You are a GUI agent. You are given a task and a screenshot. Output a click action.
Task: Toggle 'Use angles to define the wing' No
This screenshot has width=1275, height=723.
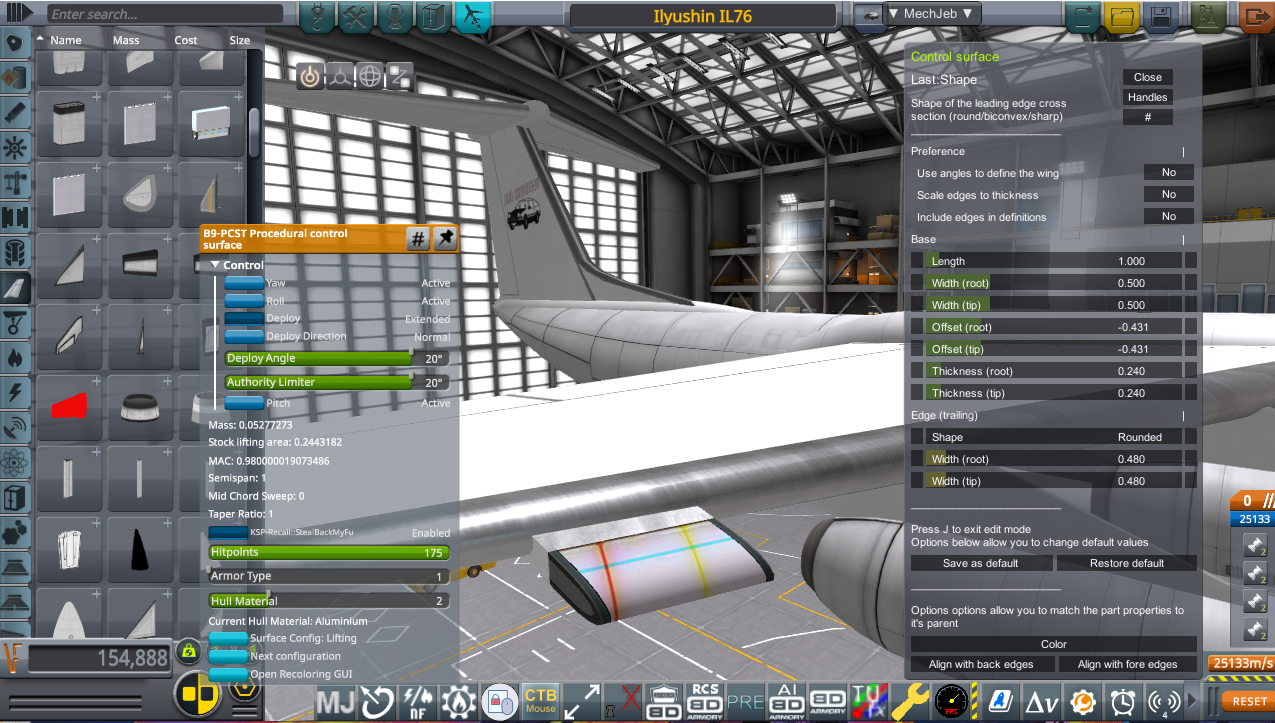[x=1168, y=173]
